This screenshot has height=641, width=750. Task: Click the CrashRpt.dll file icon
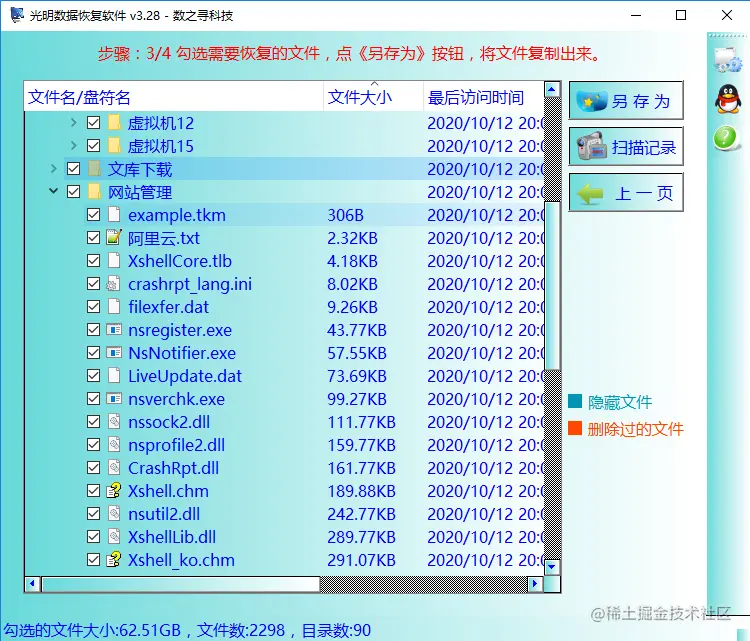(x=114, y=467)
